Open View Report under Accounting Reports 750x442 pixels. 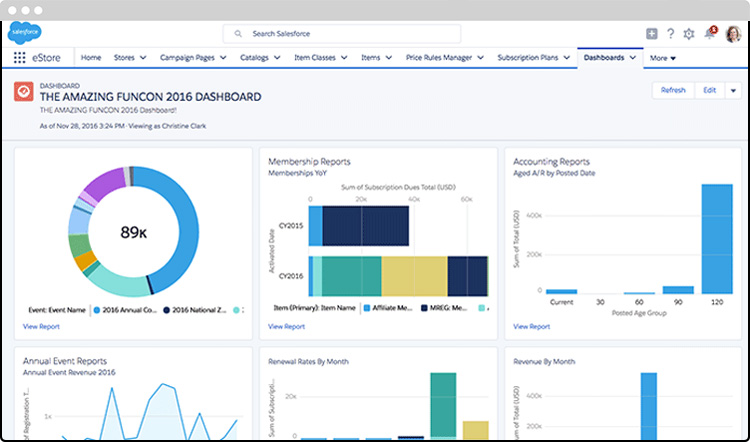[x=531, y=327]
